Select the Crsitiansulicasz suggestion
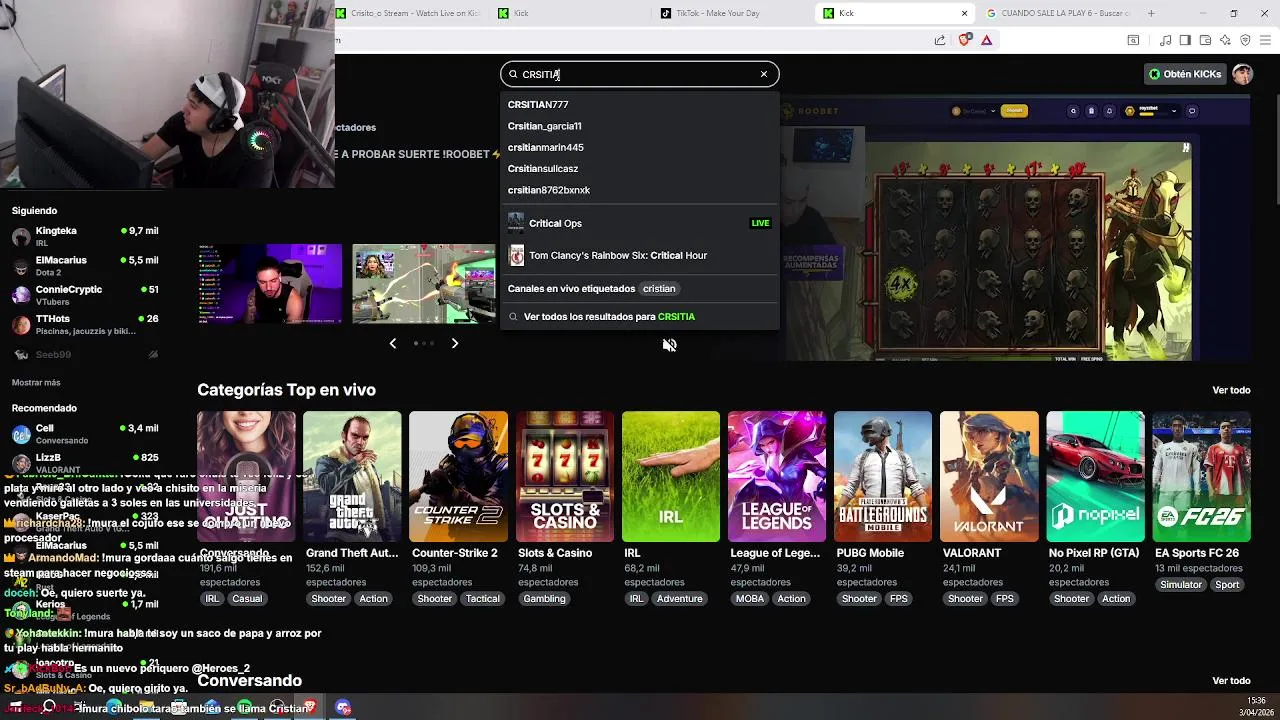The width and height of the screenshot is (1280, 720). tap(640, 168)
